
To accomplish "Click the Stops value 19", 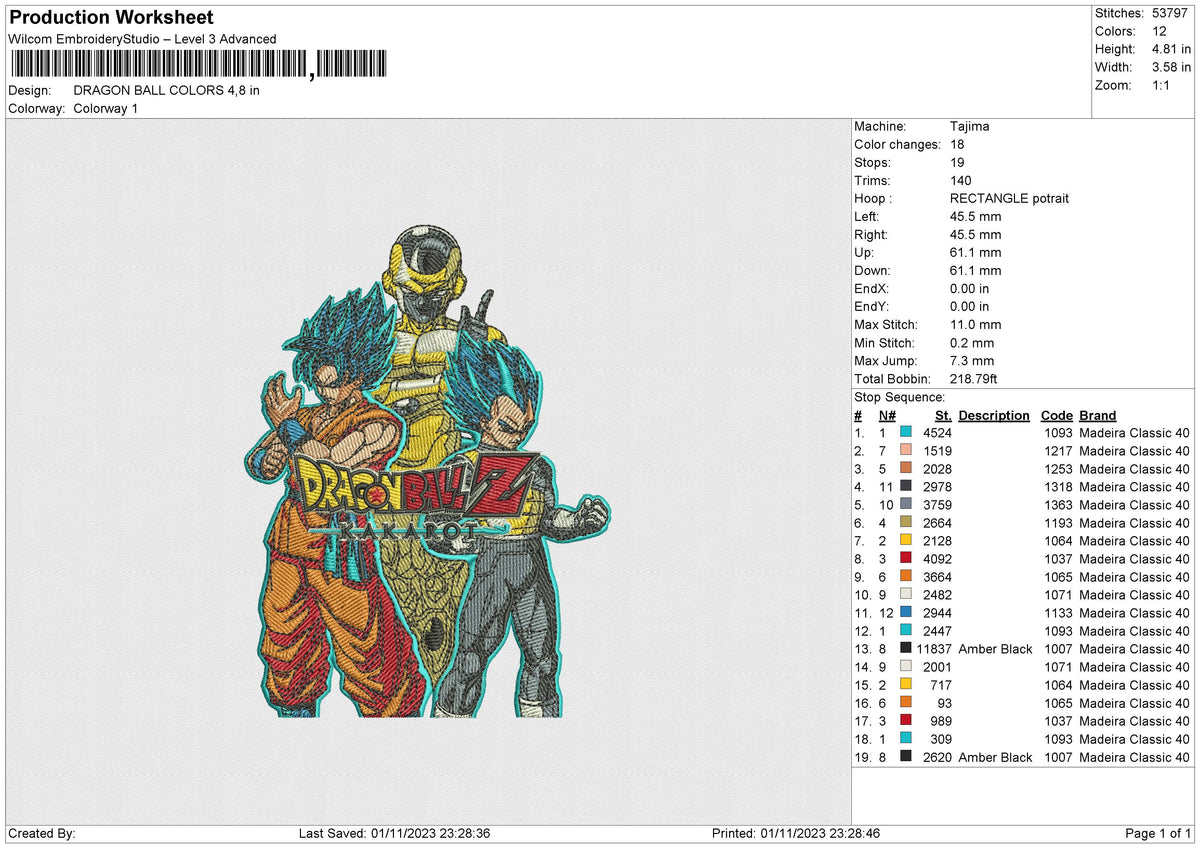I will click(x=957, y=163).
